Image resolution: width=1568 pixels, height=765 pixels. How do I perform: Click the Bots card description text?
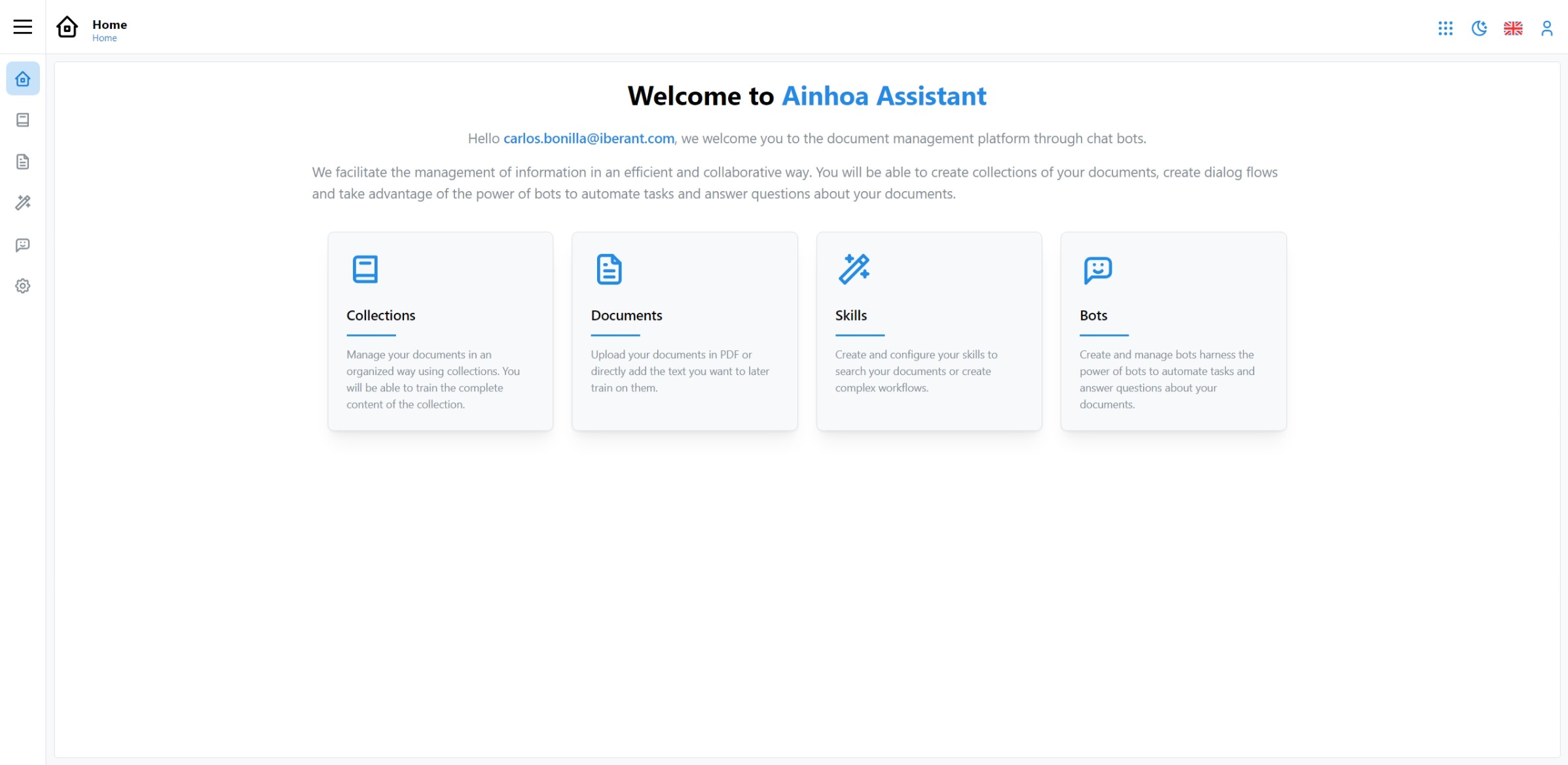[1167, 380]
